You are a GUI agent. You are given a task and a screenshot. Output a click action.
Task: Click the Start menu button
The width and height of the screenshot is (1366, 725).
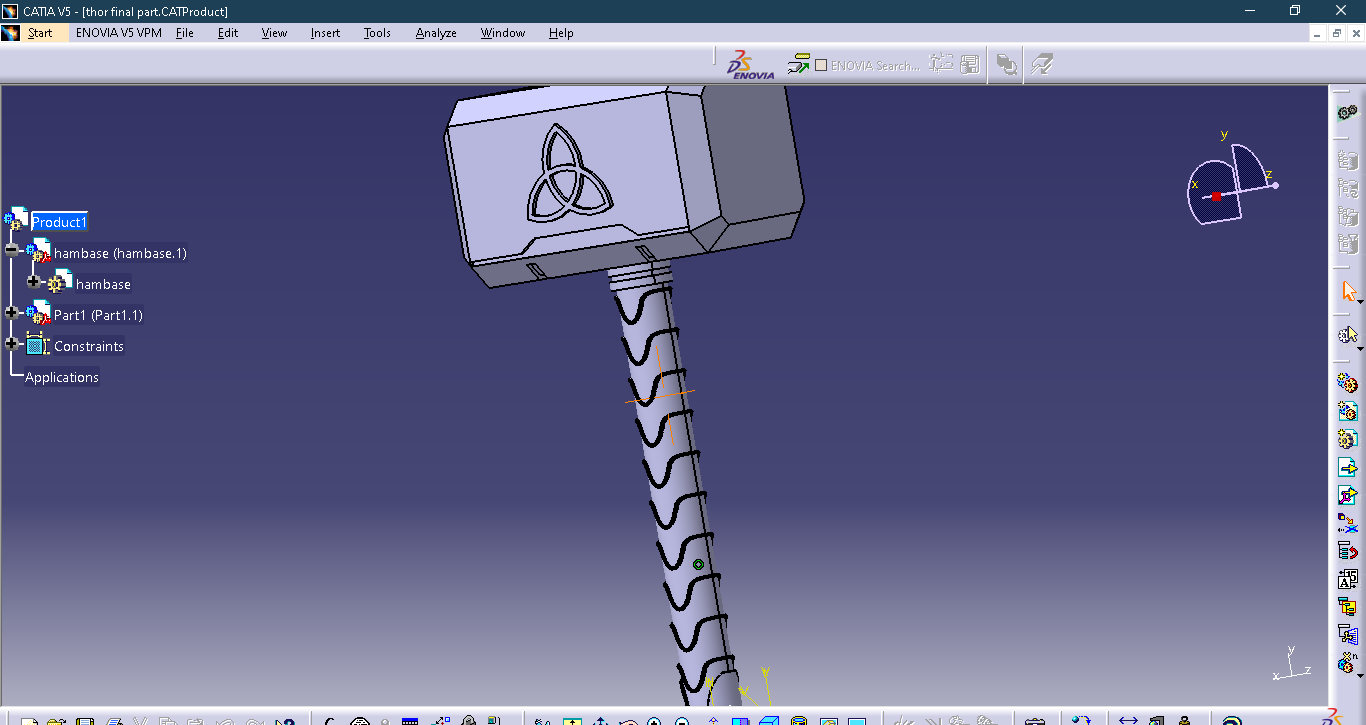coord(40,33)
